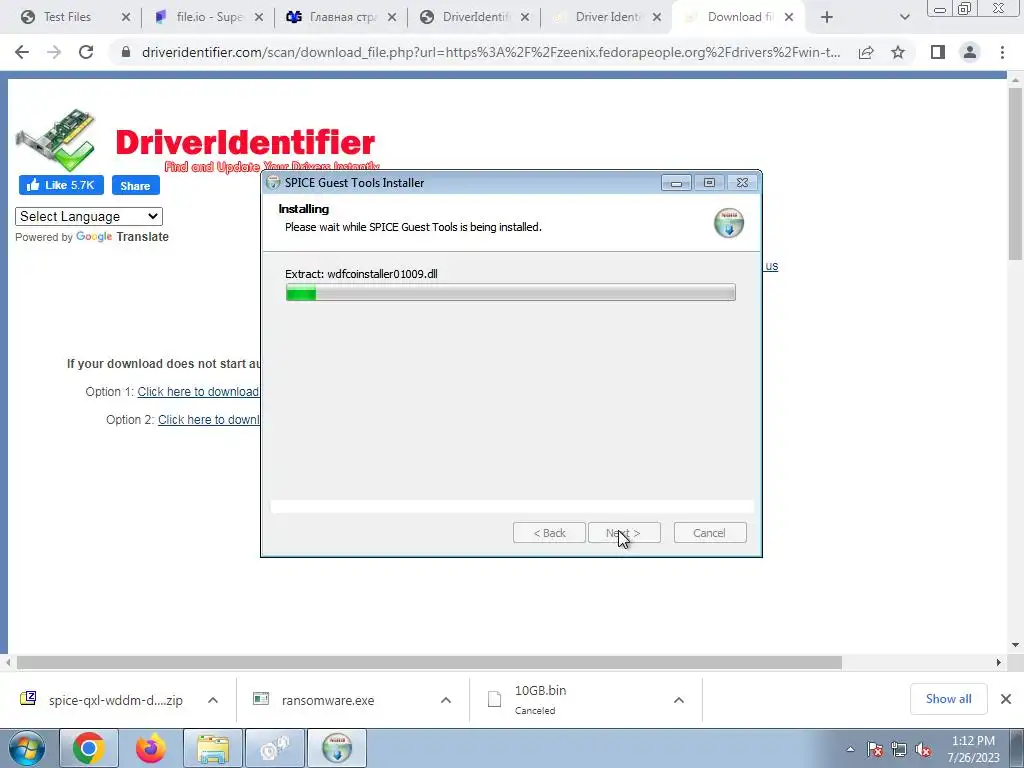Click the taskbar clock showing 1:12 PM

[x=973, y=749]
